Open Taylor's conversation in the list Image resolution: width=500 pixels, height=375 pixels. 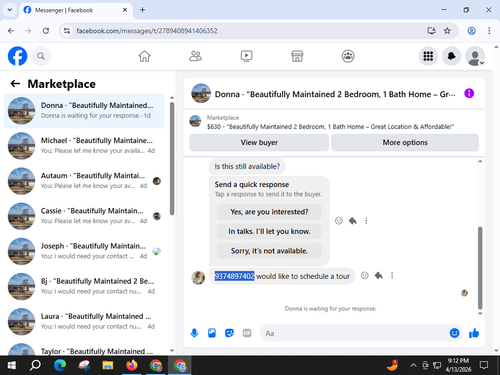coord(84,349)
